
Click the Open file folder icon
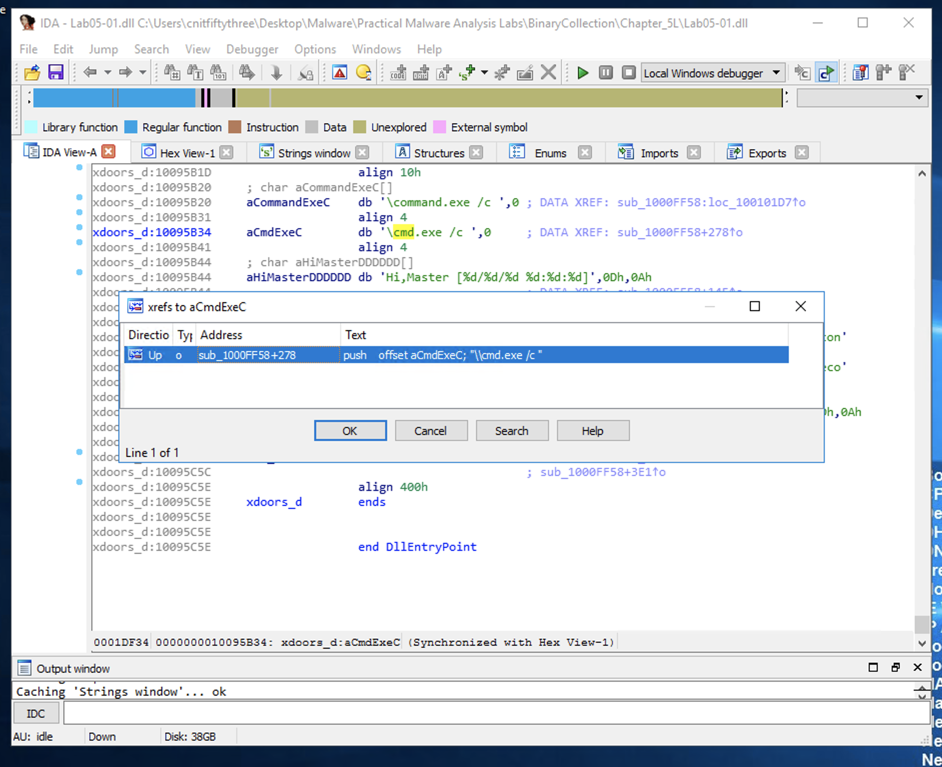point(32,73)
